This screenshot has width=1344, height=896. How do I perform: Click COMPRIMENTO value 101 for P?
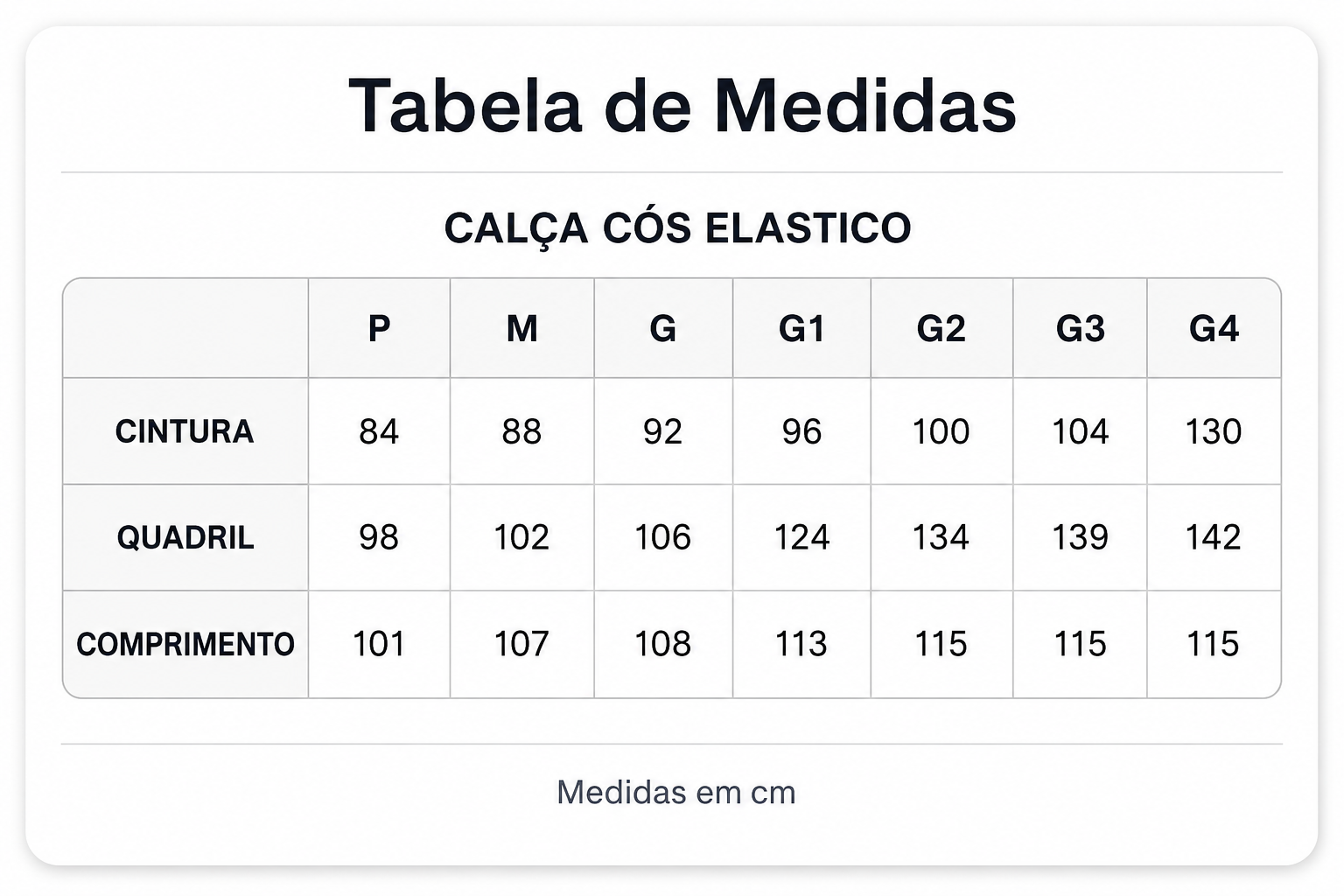tap(379, 644)
